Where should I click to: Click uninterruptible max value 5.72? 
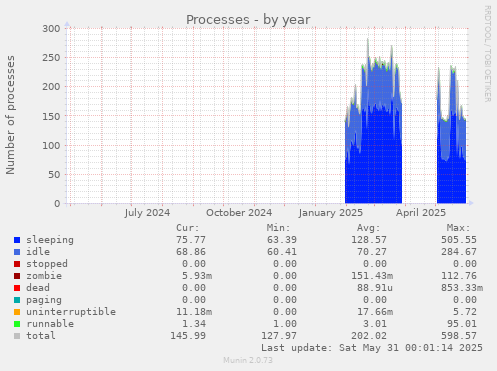click(465, 312)
